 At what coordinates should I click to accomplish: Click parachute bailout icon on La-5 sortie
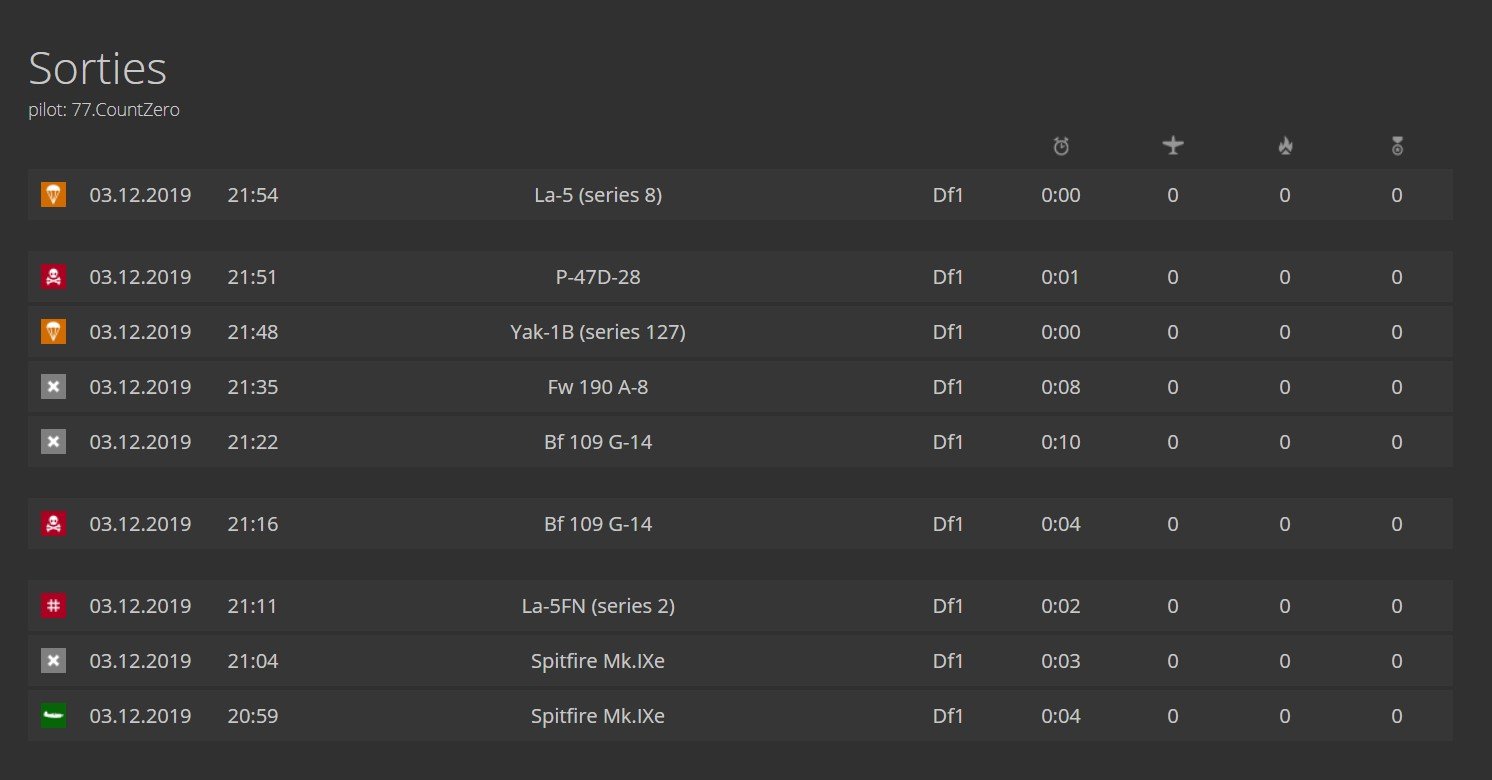coord(54,195)
